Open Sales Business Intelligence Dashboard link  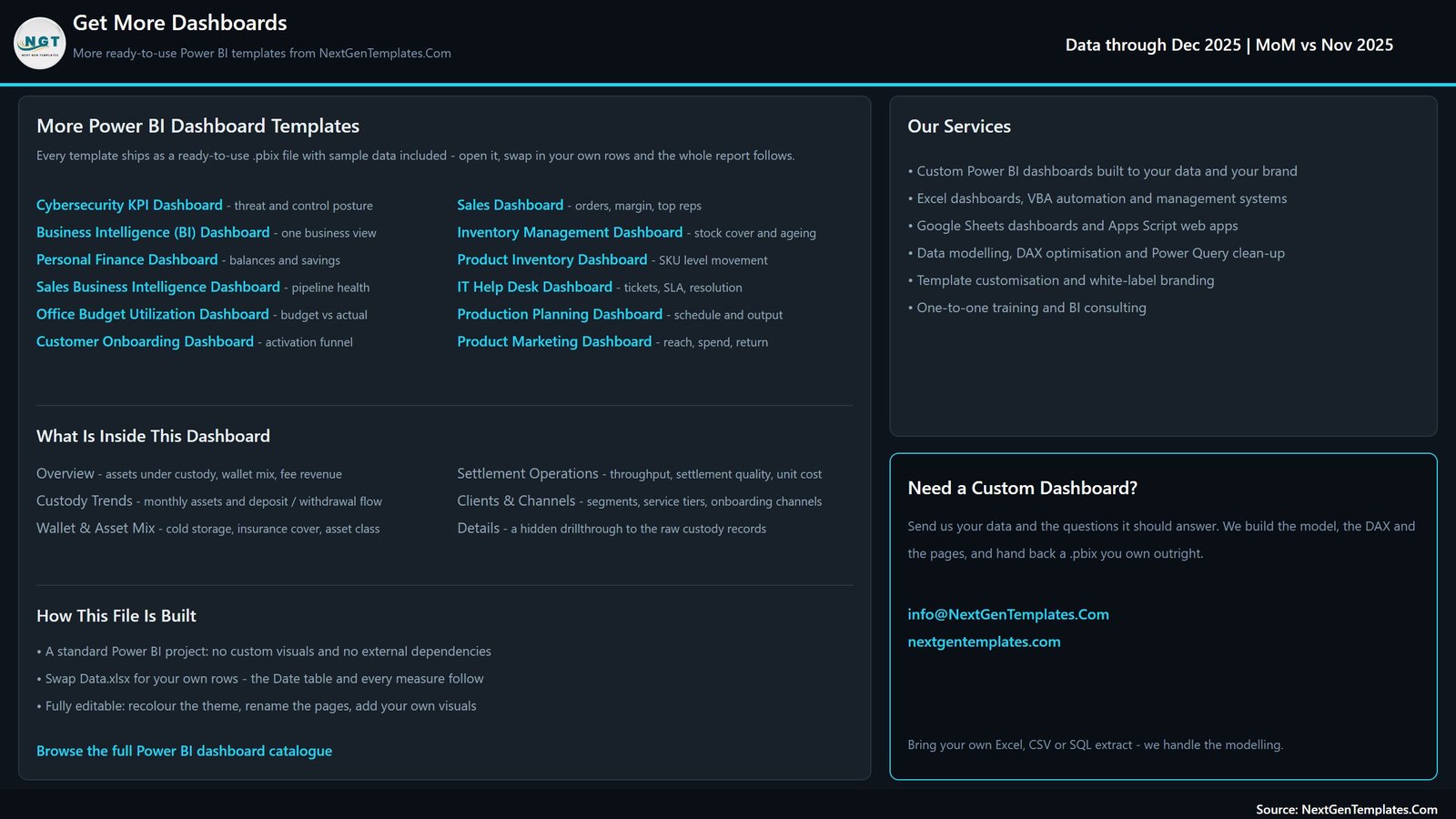click(x=158, y=288)
